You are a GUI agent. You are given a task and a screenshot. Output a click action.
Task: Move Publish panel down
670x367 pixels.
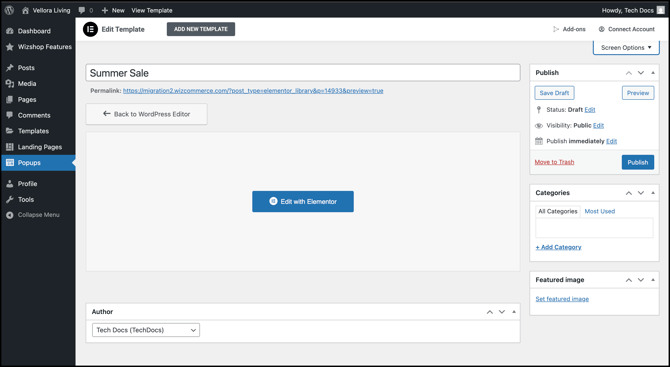(x=641, y=73)
